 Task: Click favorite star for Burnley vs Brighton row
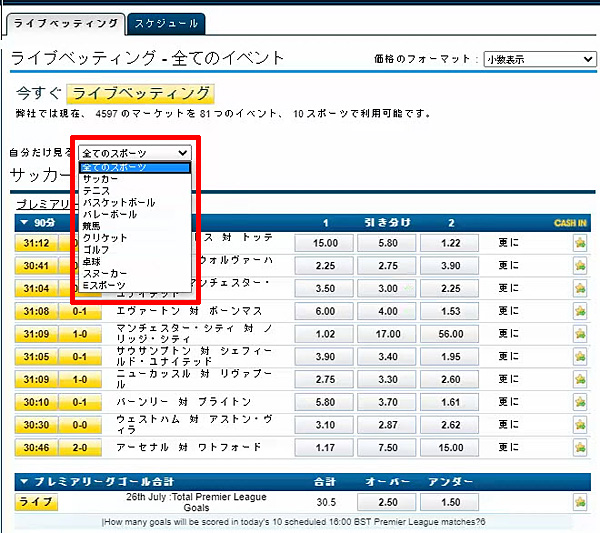tap(580, 402)
